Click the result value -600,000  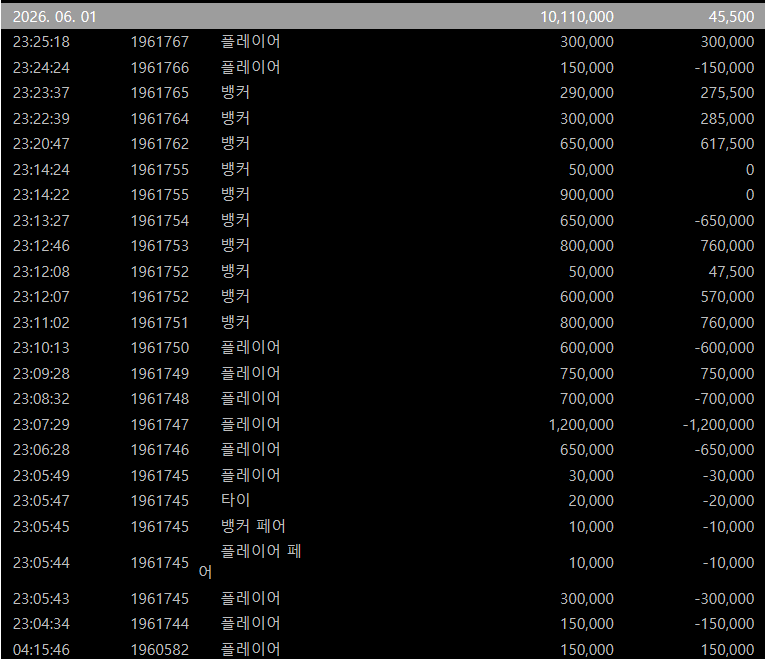click(725, 348)
